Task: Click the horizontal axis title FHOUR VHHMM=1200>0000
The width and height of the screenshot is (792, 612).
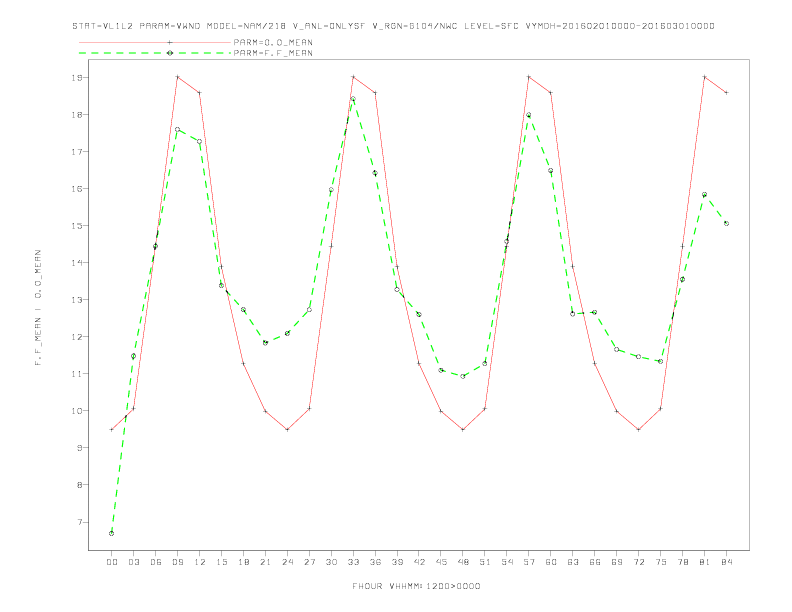Action: tap(416, 586)
